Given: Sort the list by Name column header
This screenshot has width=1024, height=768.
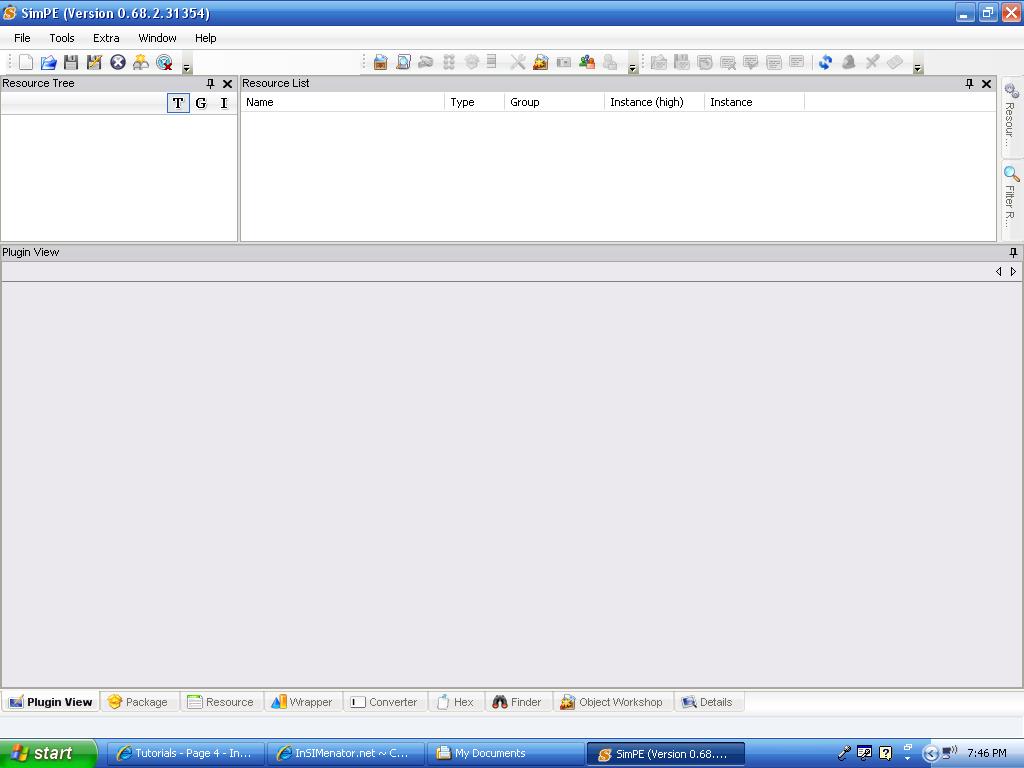Looking at the screenshot, I should click(342, 102).
